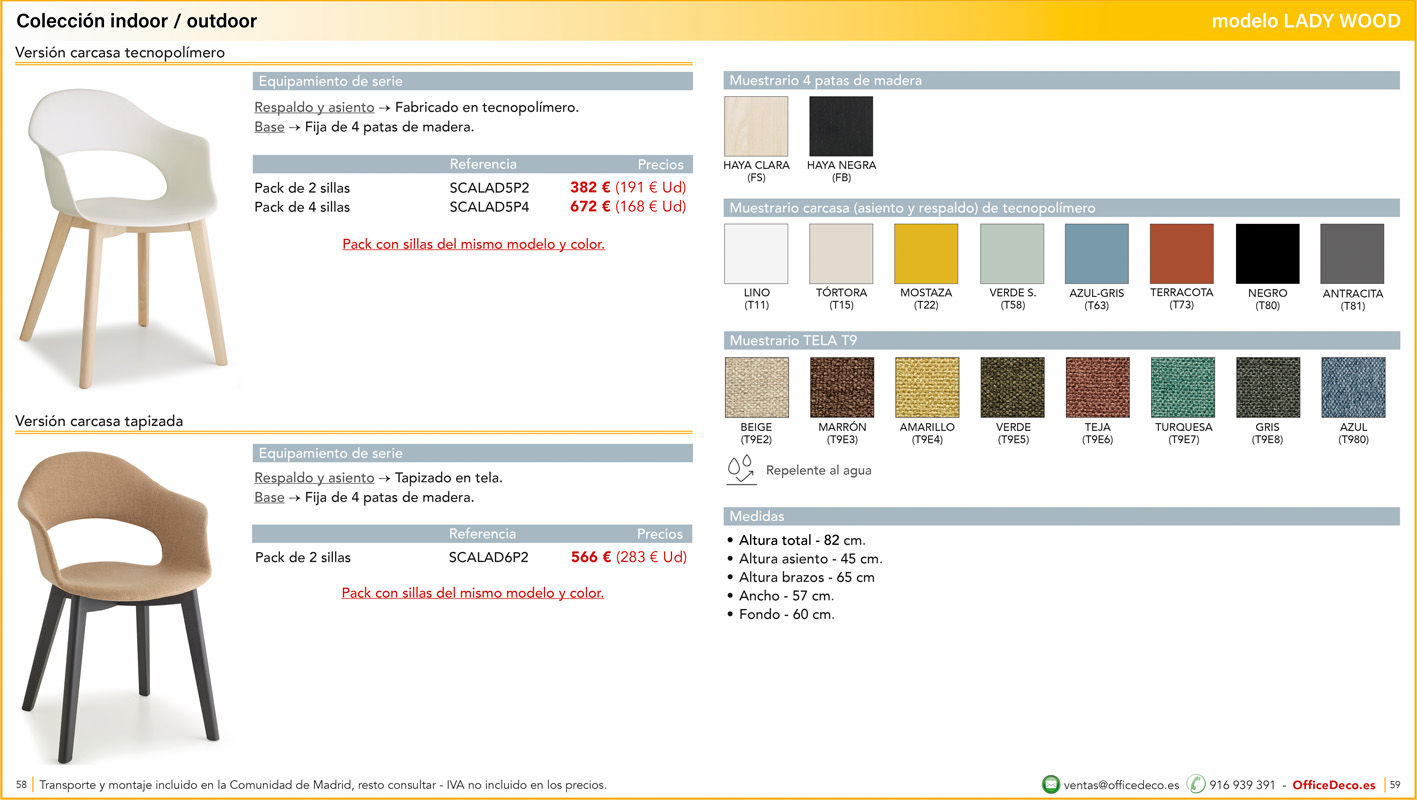The width and height of the screenshot is (1417, 800).
Task: Select the Mostaza T22 color swatch
Action: 926,254
